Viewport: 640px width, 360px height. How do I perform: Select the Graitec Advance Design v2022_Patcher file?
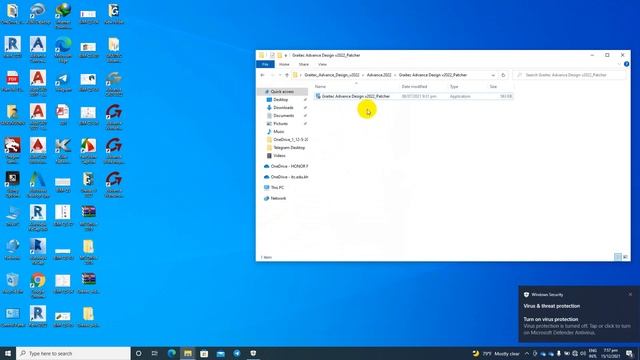[x=413, y=96]
